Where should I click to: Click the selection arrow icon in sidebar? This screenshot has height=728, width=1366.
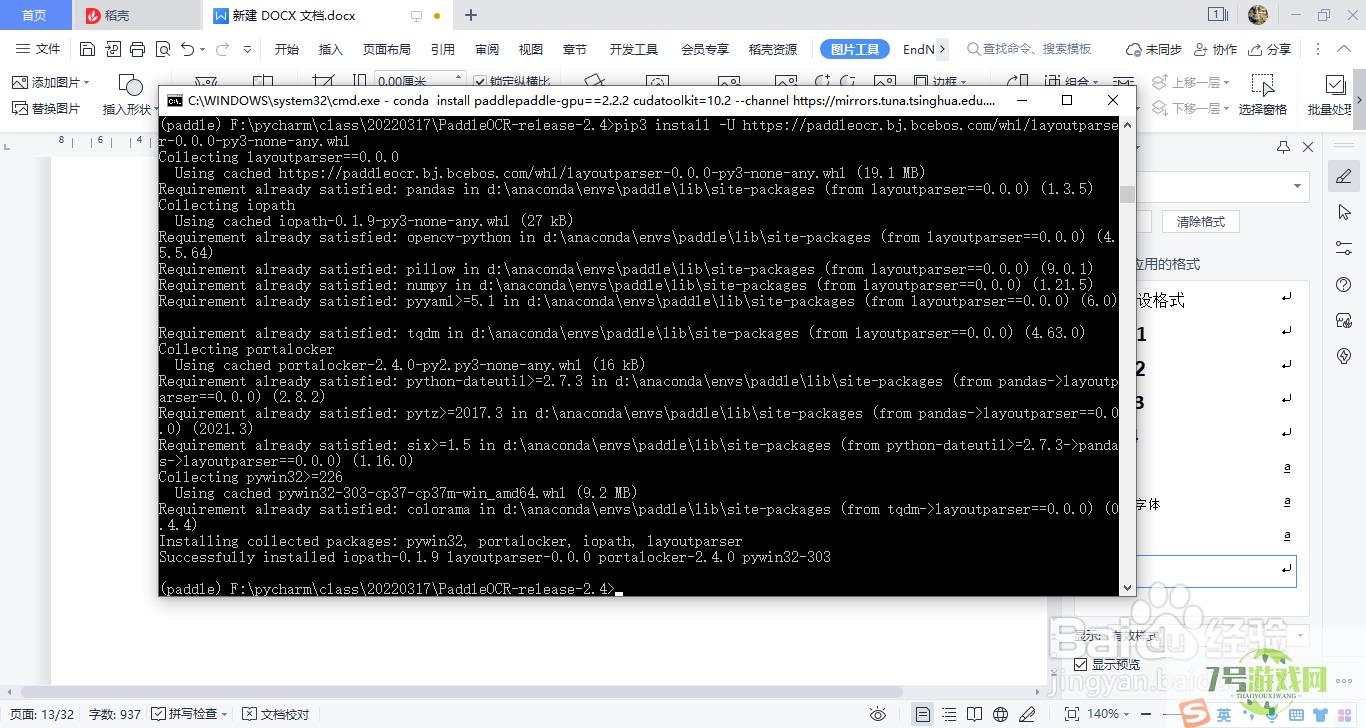click(x=1344, y=213)
